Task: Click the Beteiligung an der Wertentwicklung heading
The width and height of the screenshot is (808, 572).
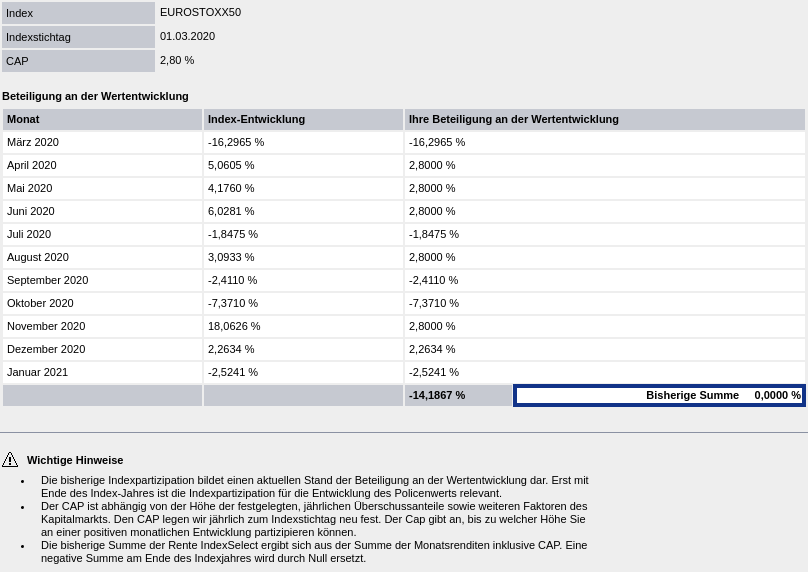Action: [95, 96]
